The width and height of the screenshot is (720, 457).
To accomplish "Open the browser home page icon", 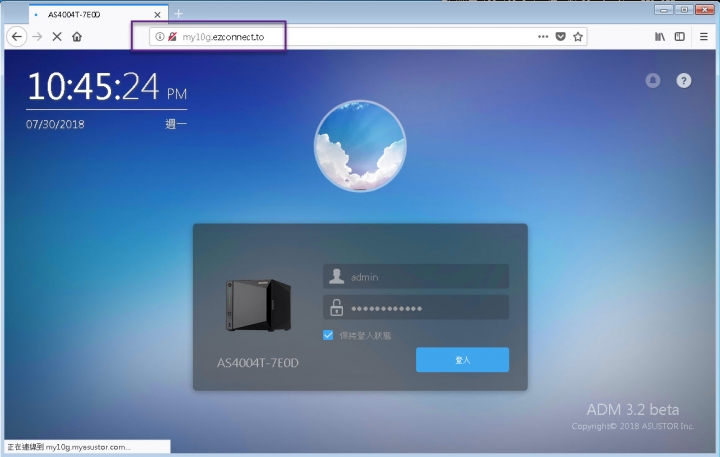I will coord(77,37).
